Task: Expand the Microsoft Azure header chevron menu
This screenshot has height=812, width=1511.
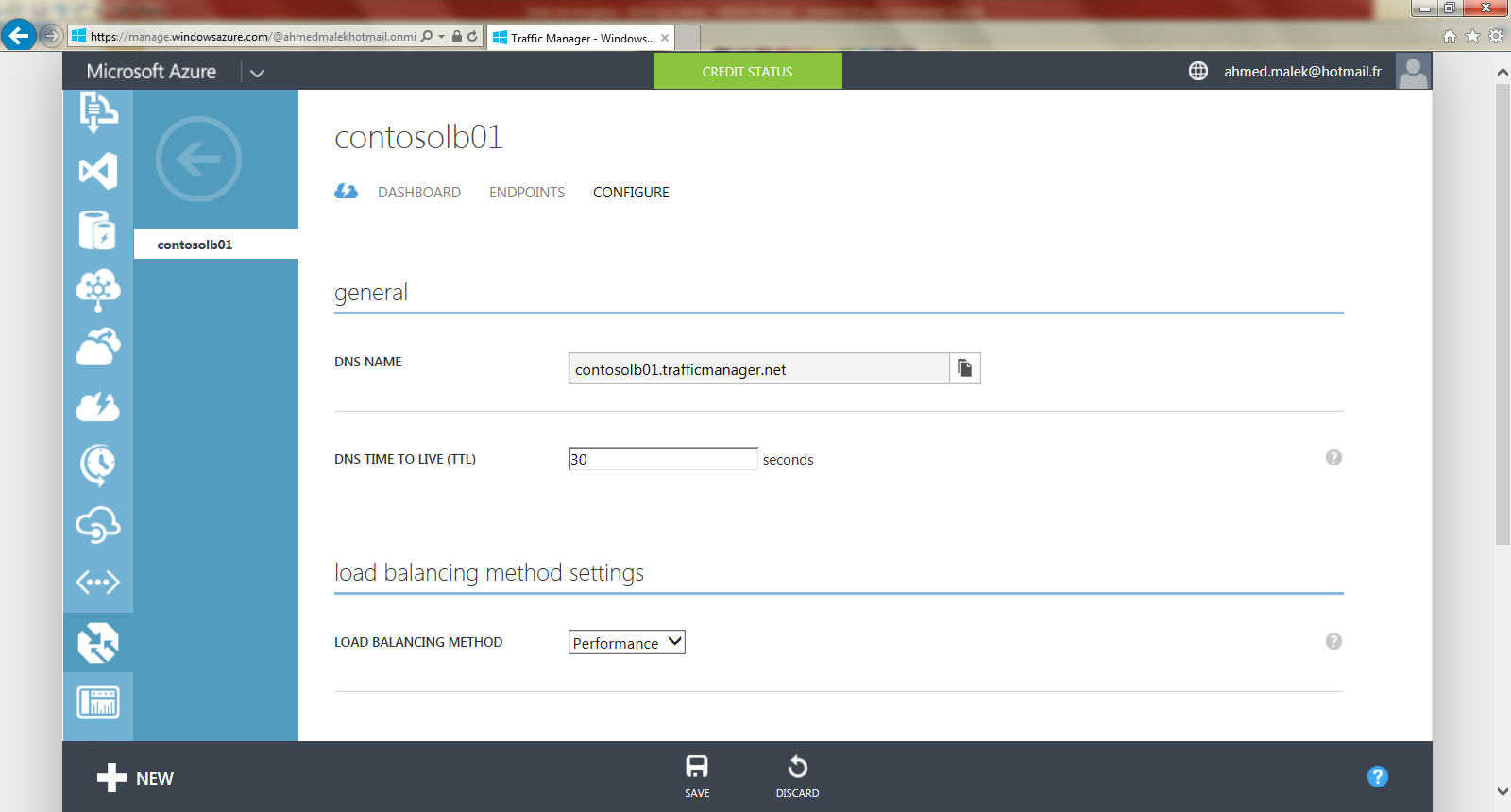Action: [257, 73]
